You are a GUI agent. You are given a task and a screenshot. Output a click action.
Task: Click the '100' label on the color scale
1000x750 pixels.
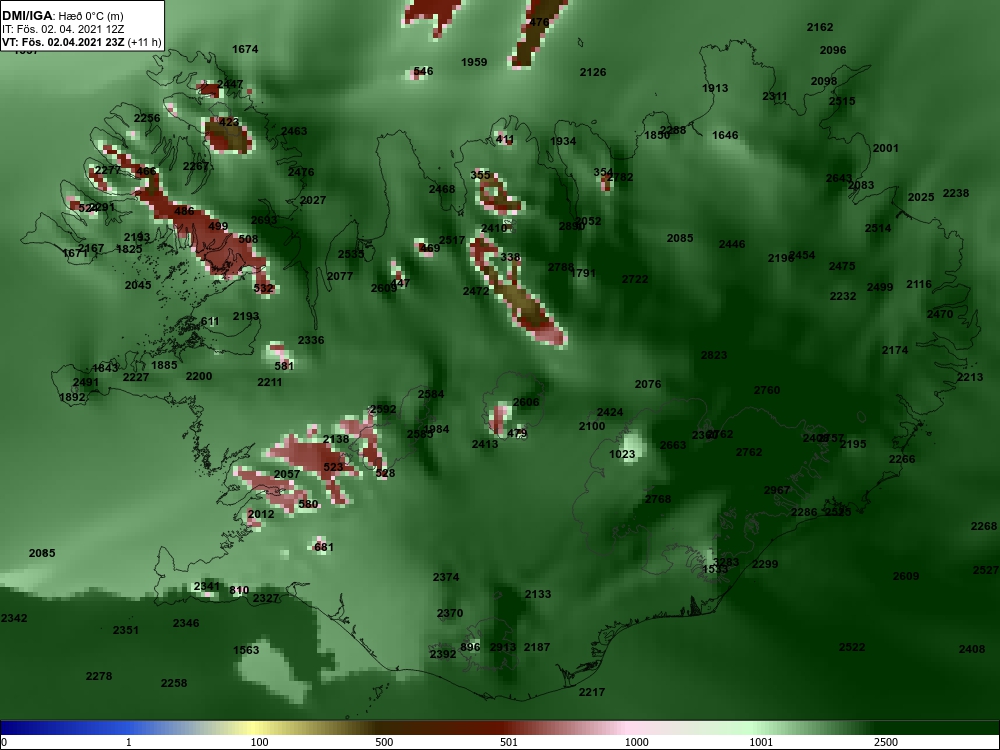click(x=259, y=742)
